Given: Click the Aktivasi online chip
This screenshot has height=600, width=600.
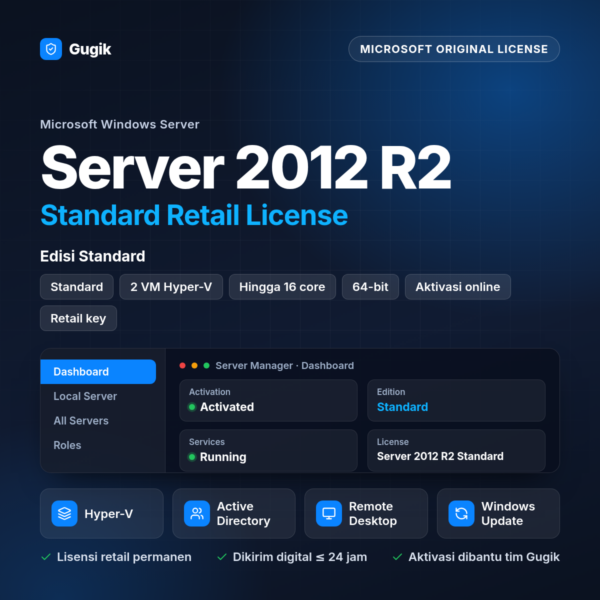Looking at the screenshot, I should click(458, 287).
